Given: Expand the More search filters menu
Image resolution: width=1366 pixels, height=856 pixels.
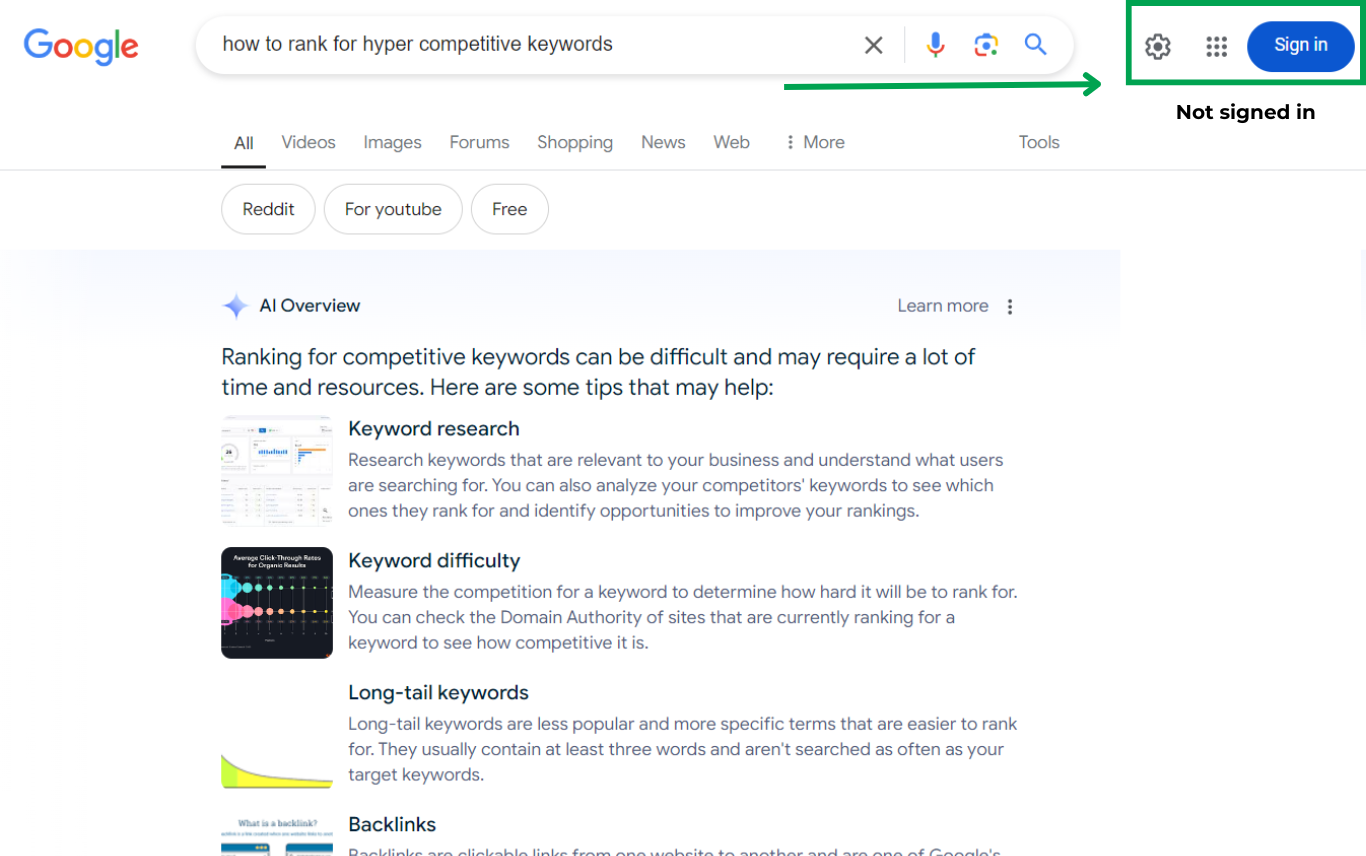Looking at the screenshot, I should (814, 142).
